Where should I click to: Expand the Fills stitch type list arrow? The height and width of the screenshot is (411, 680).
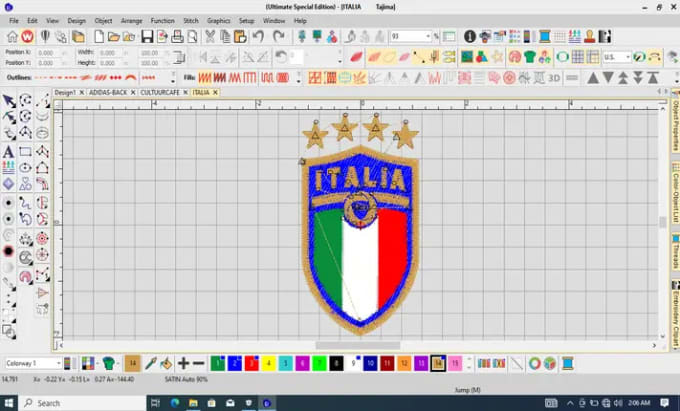click(x=298, y=78)
